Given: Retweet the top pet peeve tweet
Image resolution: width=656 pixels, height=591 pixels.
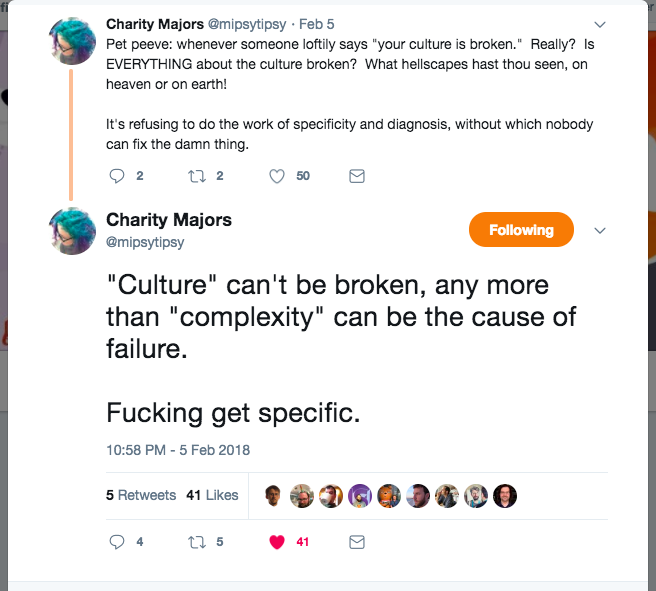Looking at the screenshot, I should [x=195, y=176].
